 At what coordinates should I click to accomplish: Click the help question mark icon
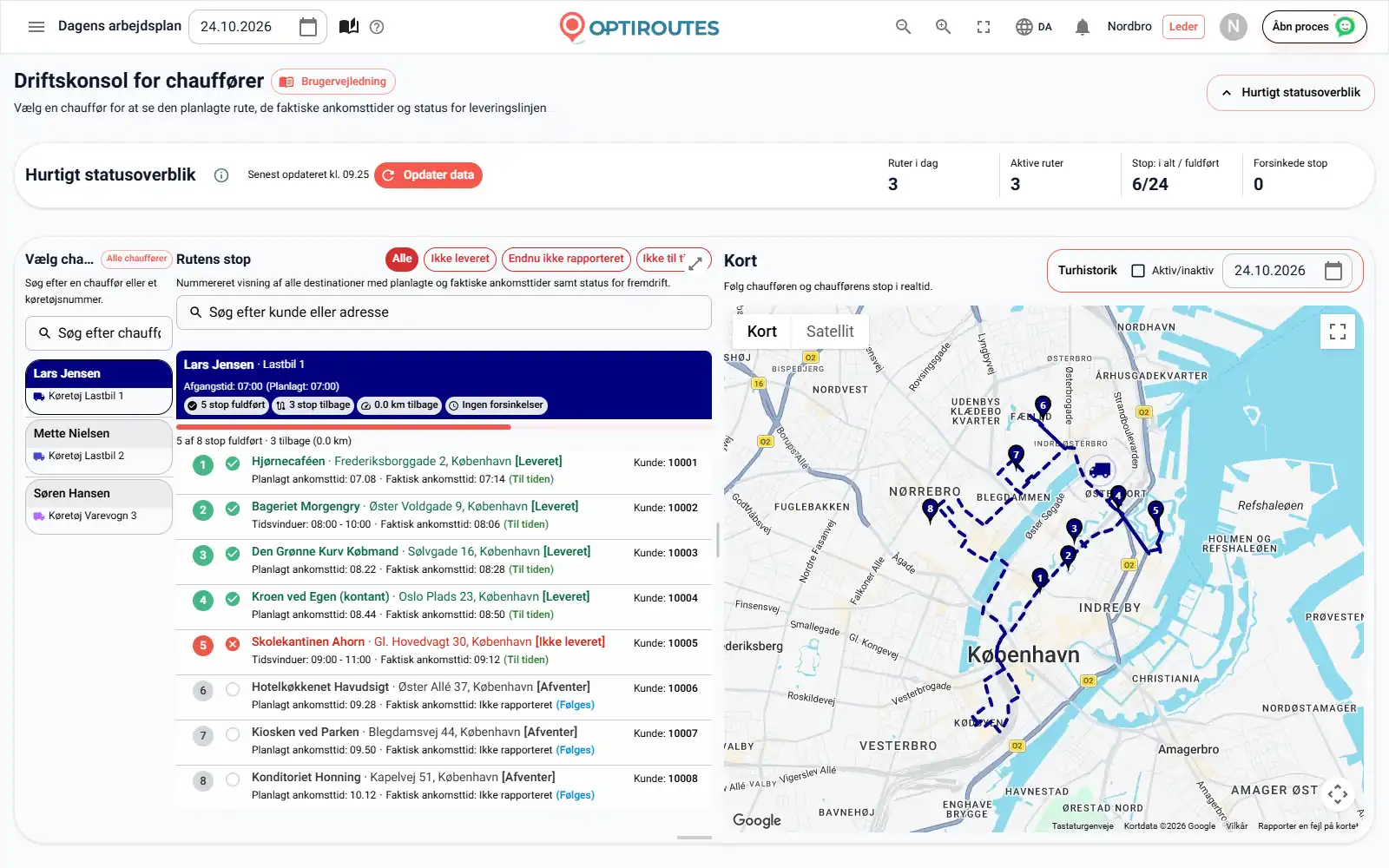pyautogui.click(x=377, y=27)
